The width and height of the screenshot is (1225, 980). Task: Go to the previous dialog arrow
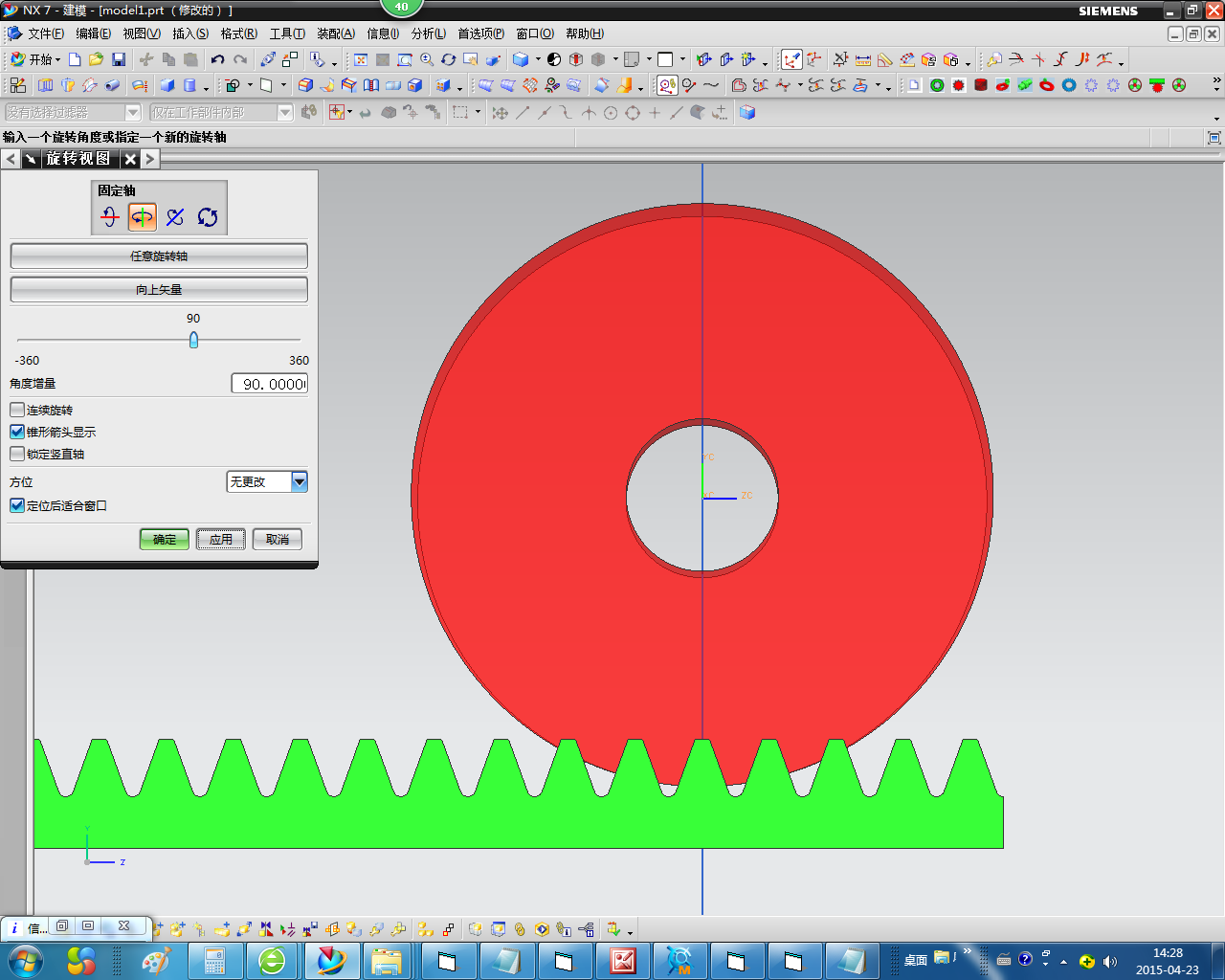(11, 158)
